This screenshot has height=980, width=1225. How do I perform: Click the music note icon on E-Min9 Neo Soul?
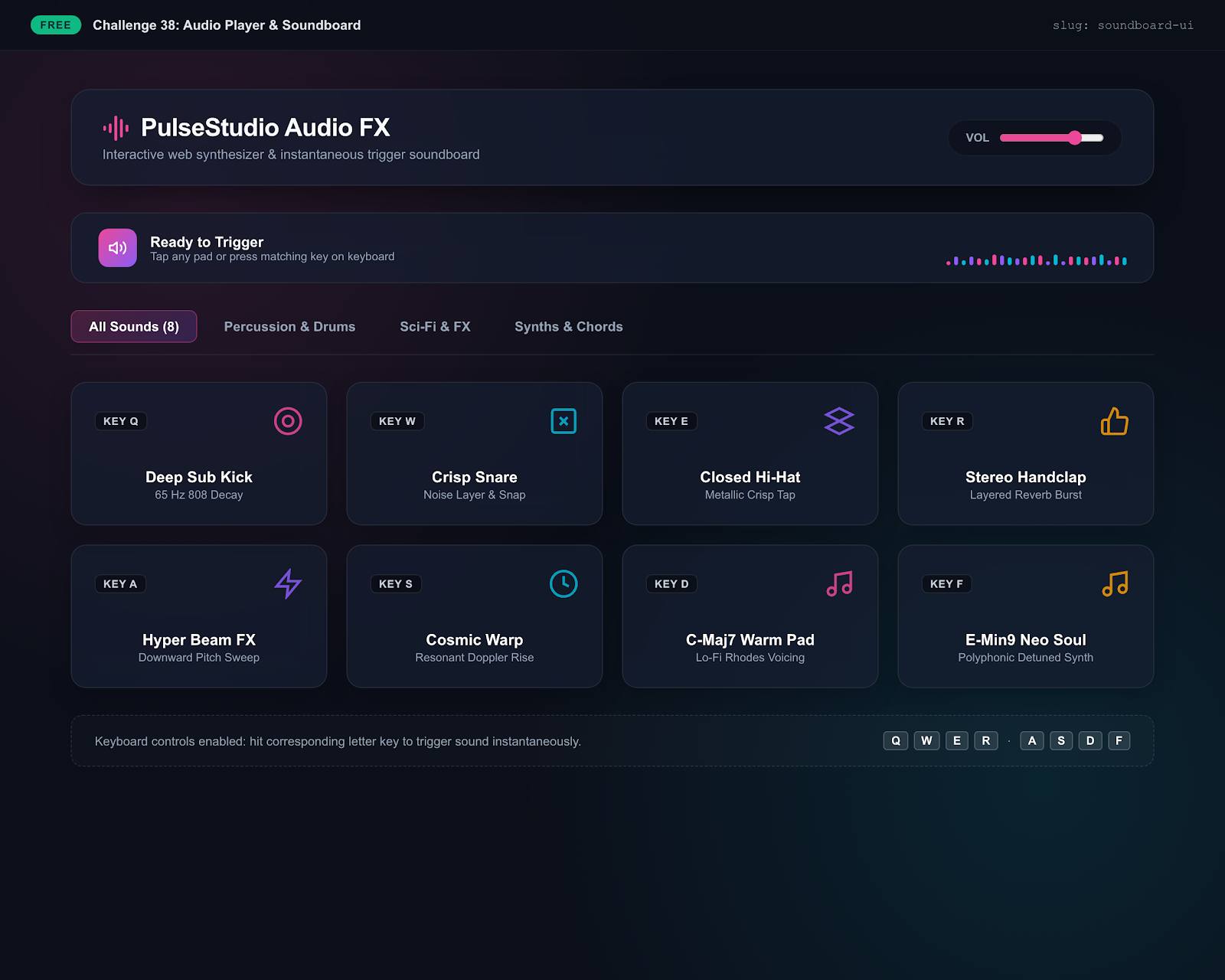pyautogui.click(x=1115, y=584)
